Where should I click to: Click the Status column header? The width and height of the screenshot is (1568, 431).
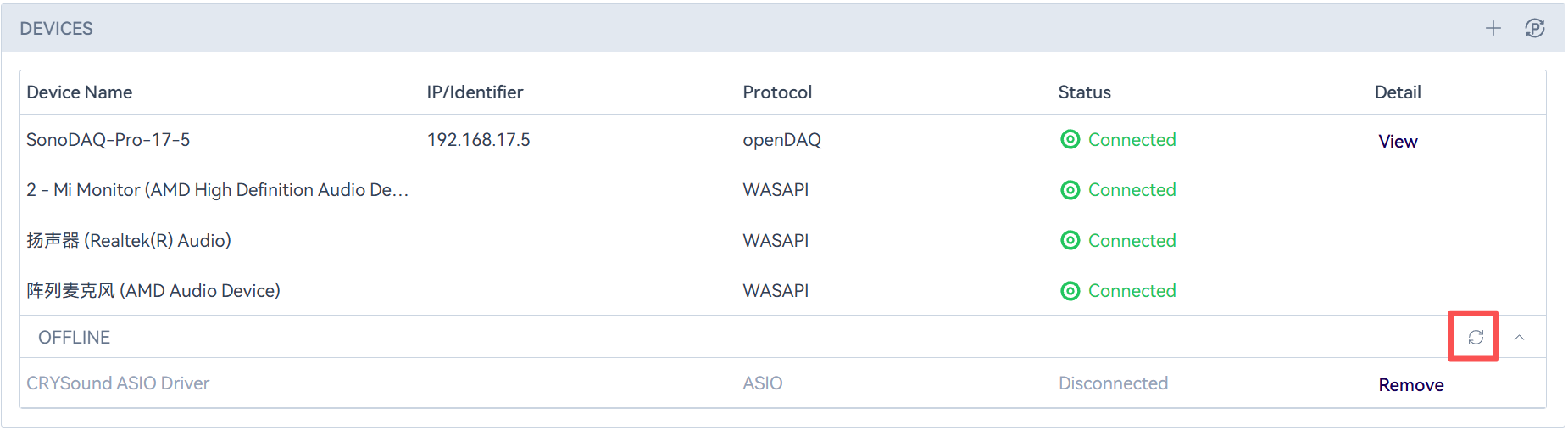(1084, 92)
